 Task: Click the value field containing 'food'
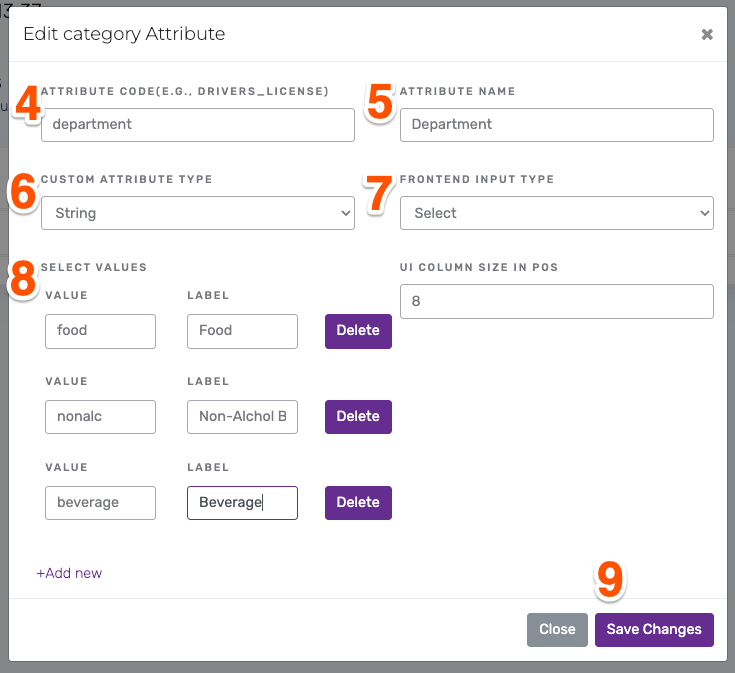coord(100,331)
